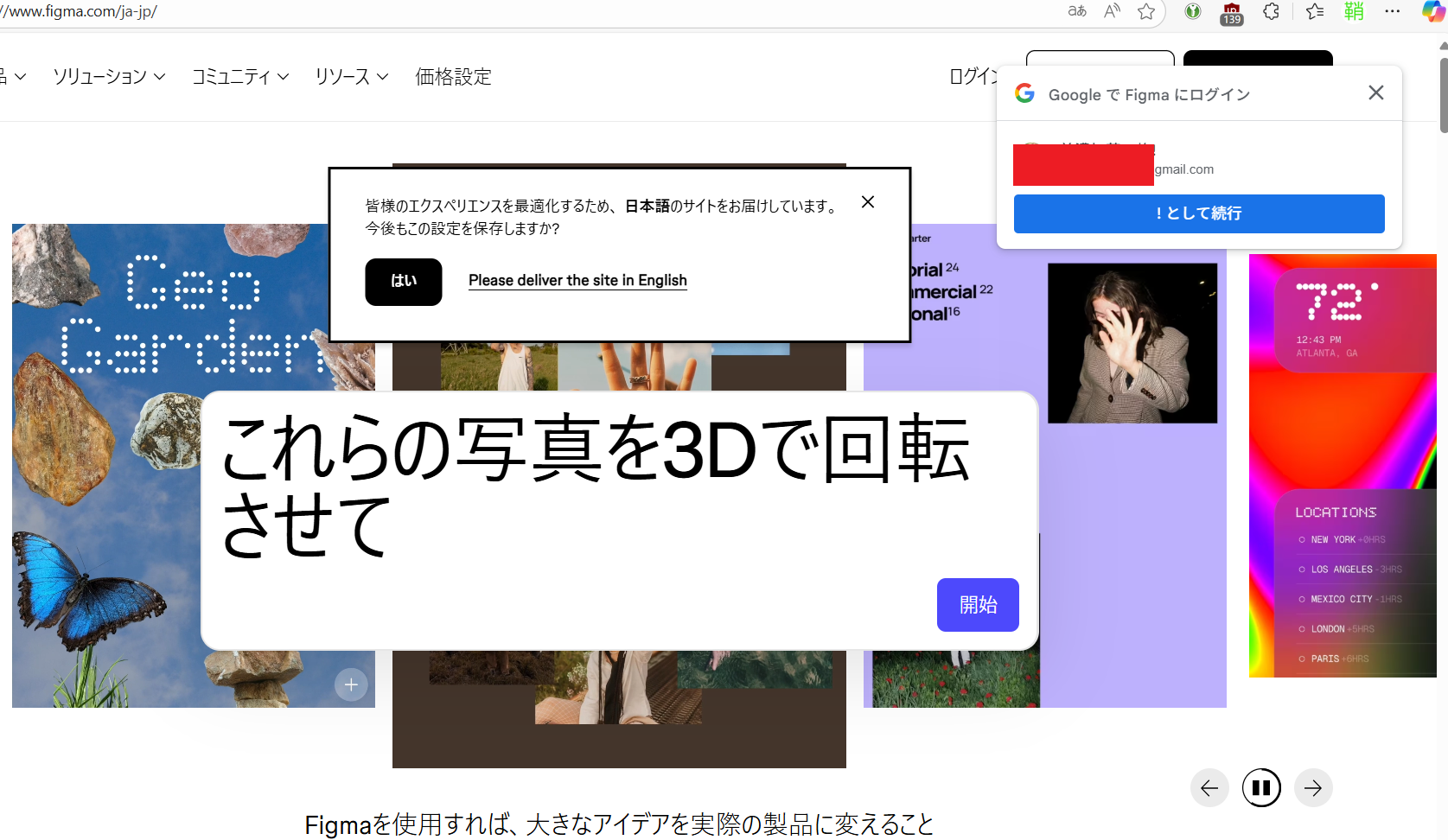This screenshot has width=1448, height=840.
Task: Open the browser settings menu with three dots
Action: (x=1393, y=12)
